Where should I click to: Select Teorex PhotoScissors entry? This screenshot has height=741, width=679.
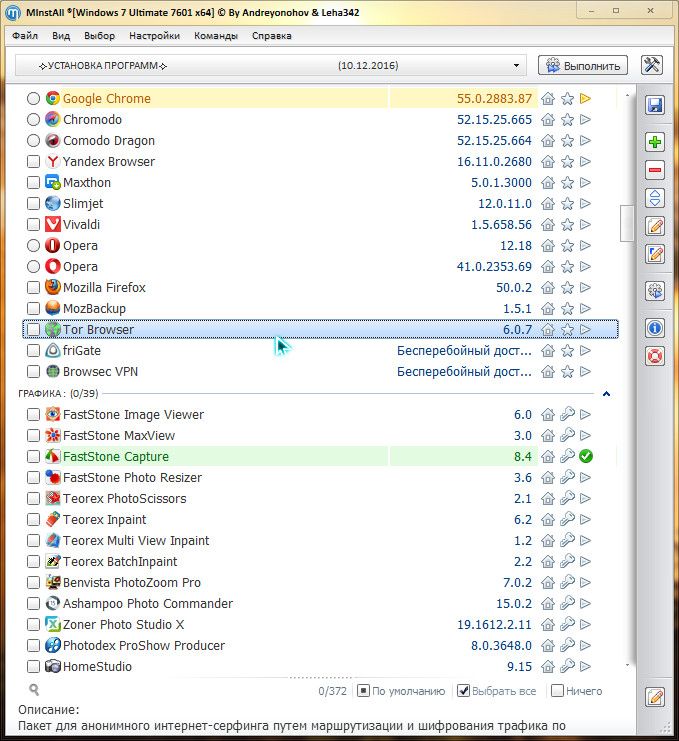tap(320, 499)
